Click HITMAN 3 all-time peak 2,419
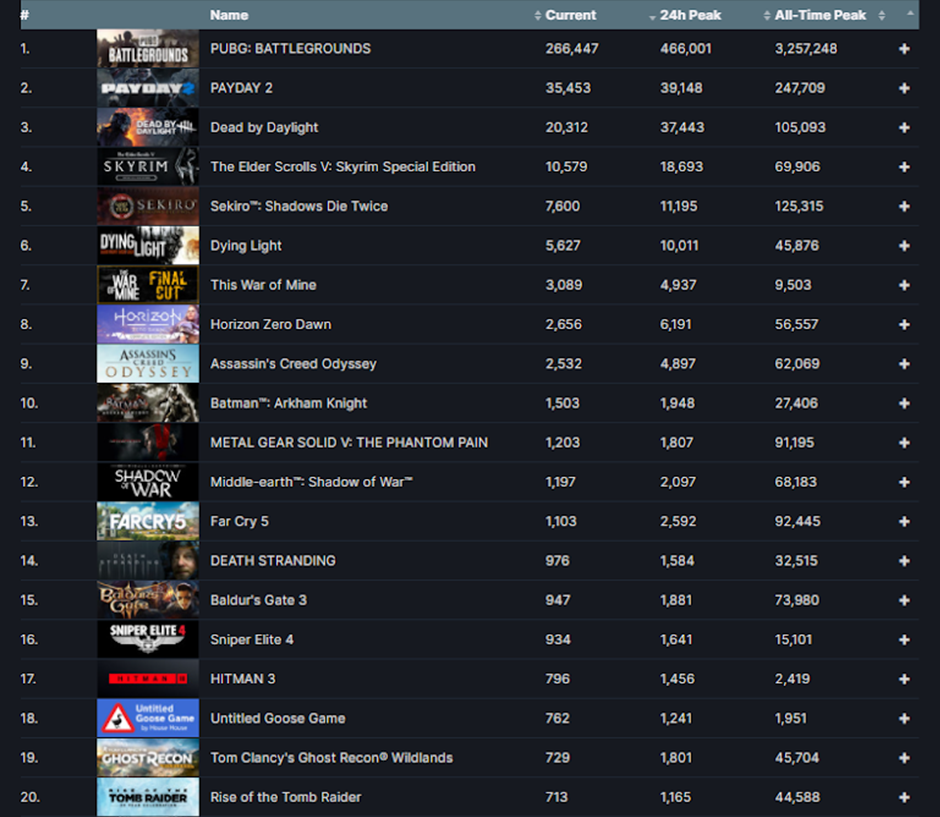The height and width of the screenshot is (817, 940). point(792,679)
